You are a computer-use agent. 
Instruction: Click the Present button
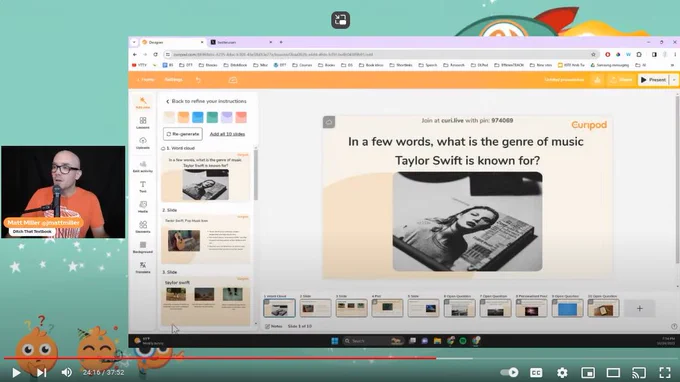pyautogui.click(x=653, y=80)
